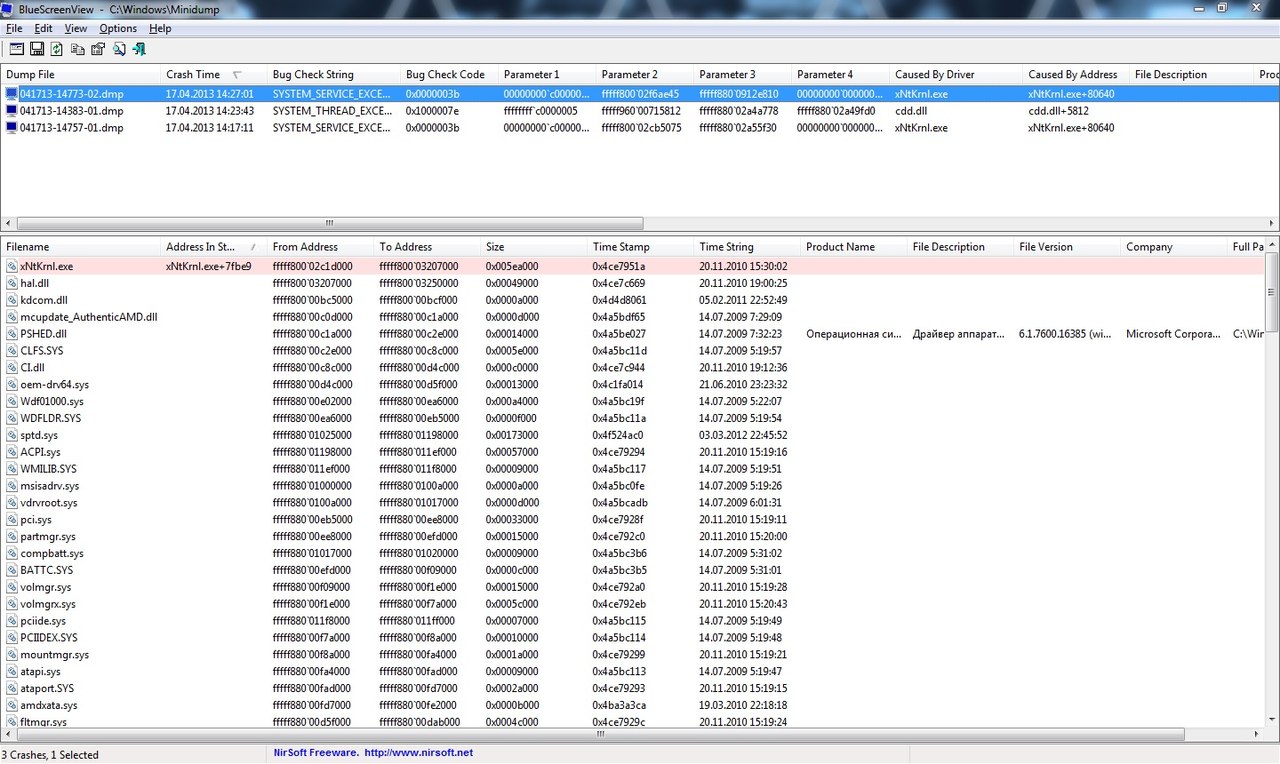Image resolution: width=1280 pixels, height=764 pixels.
Task: Click the Save (floppy disk) toolbar icon
Action: coord(37,49)
